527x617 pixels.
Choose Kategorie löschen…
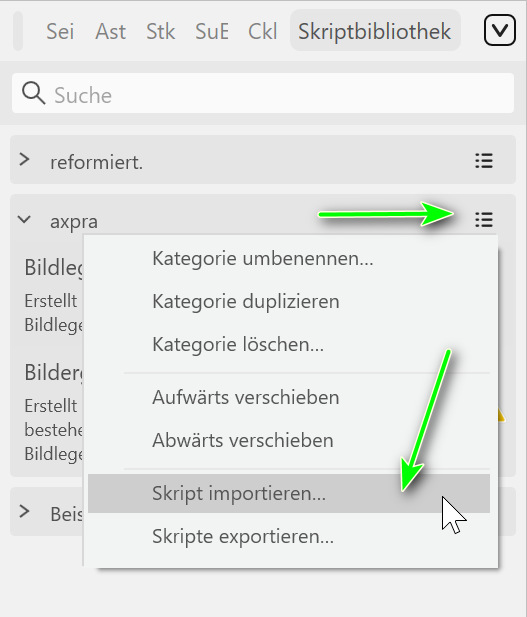click(x=289, y=344)
